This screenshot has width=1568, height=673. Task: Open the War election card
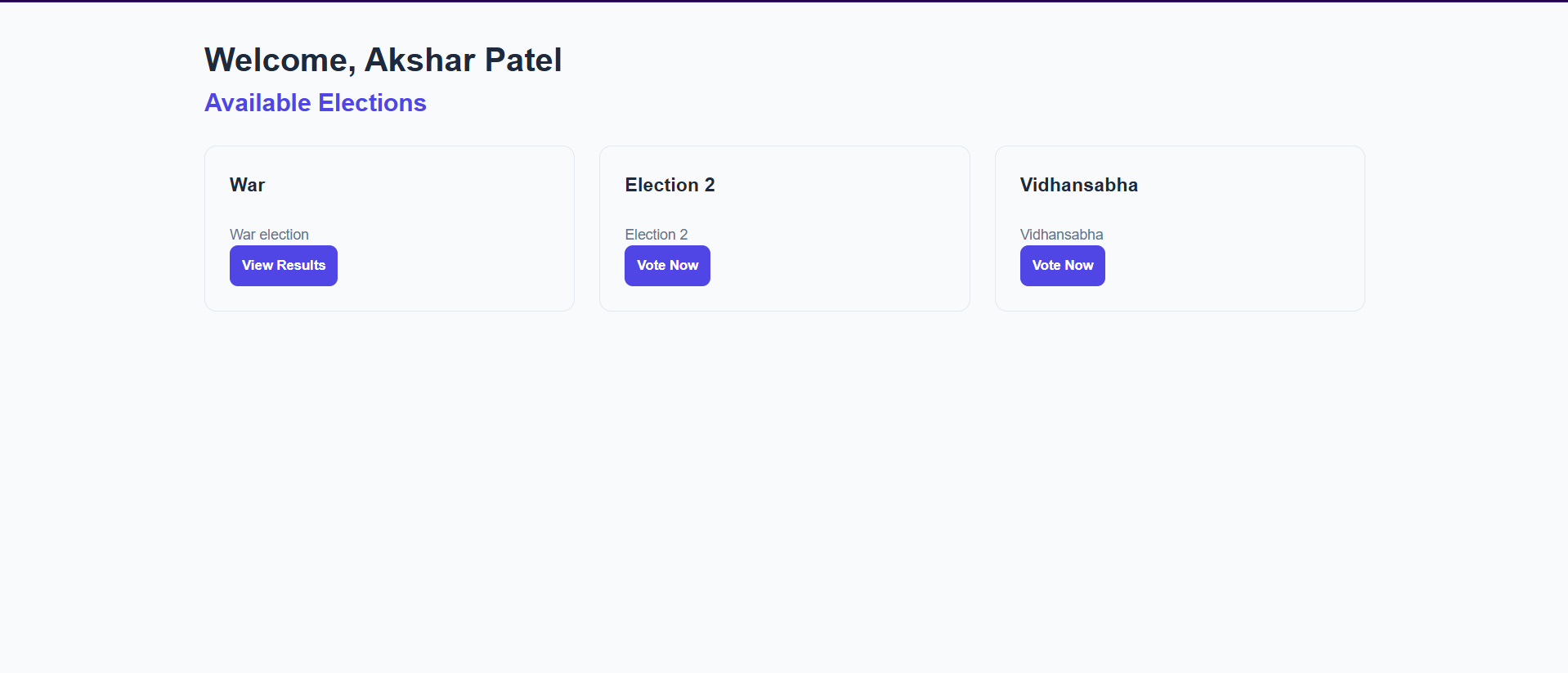[389, 229]
